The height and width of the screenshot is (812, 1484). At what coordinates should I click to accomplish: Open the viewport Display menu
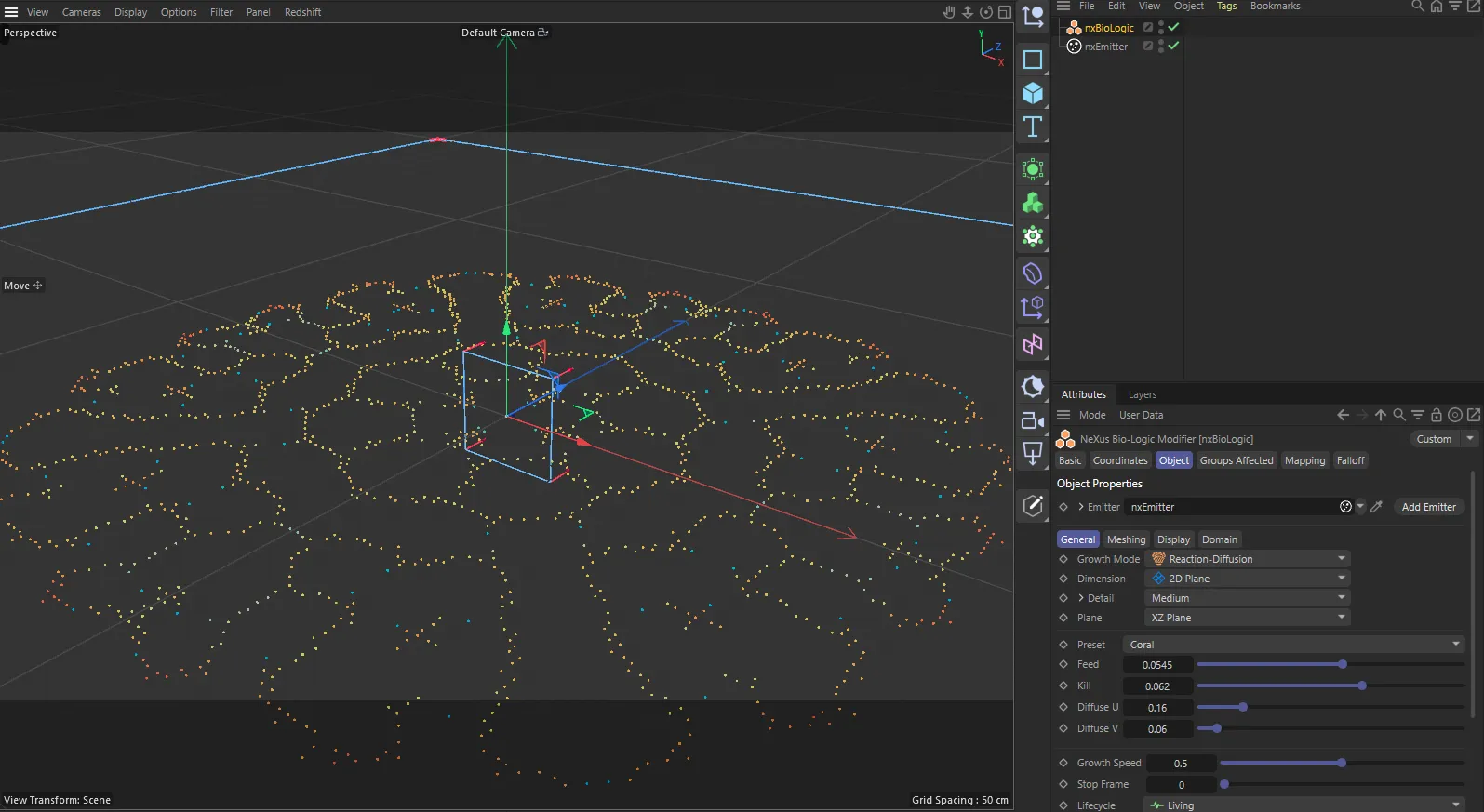[x=130, y=12]
